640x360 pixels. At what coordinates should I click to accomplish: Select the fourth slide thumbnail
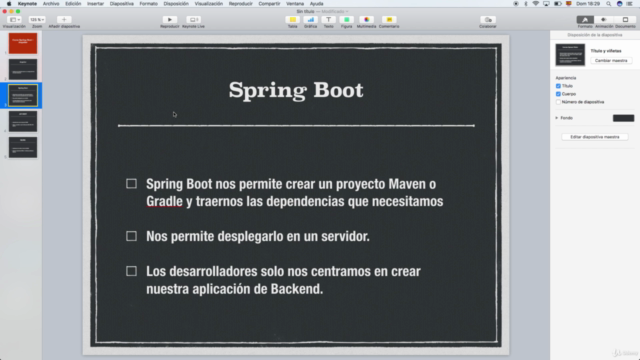(23, 122)
